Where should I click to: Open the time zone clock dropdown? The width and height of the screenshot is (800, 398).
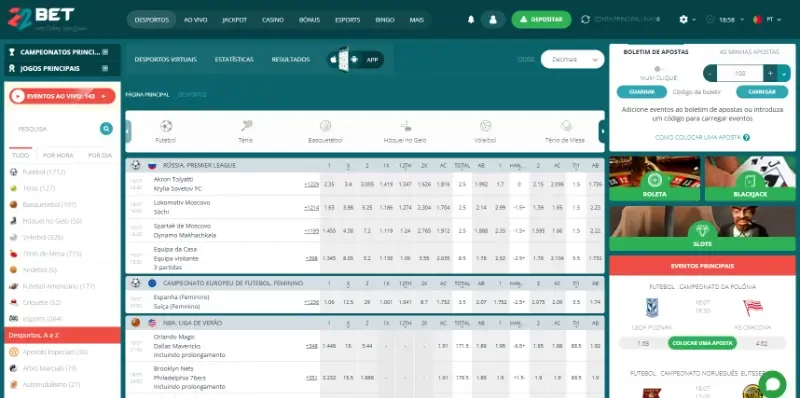click(x=723, y=19)
